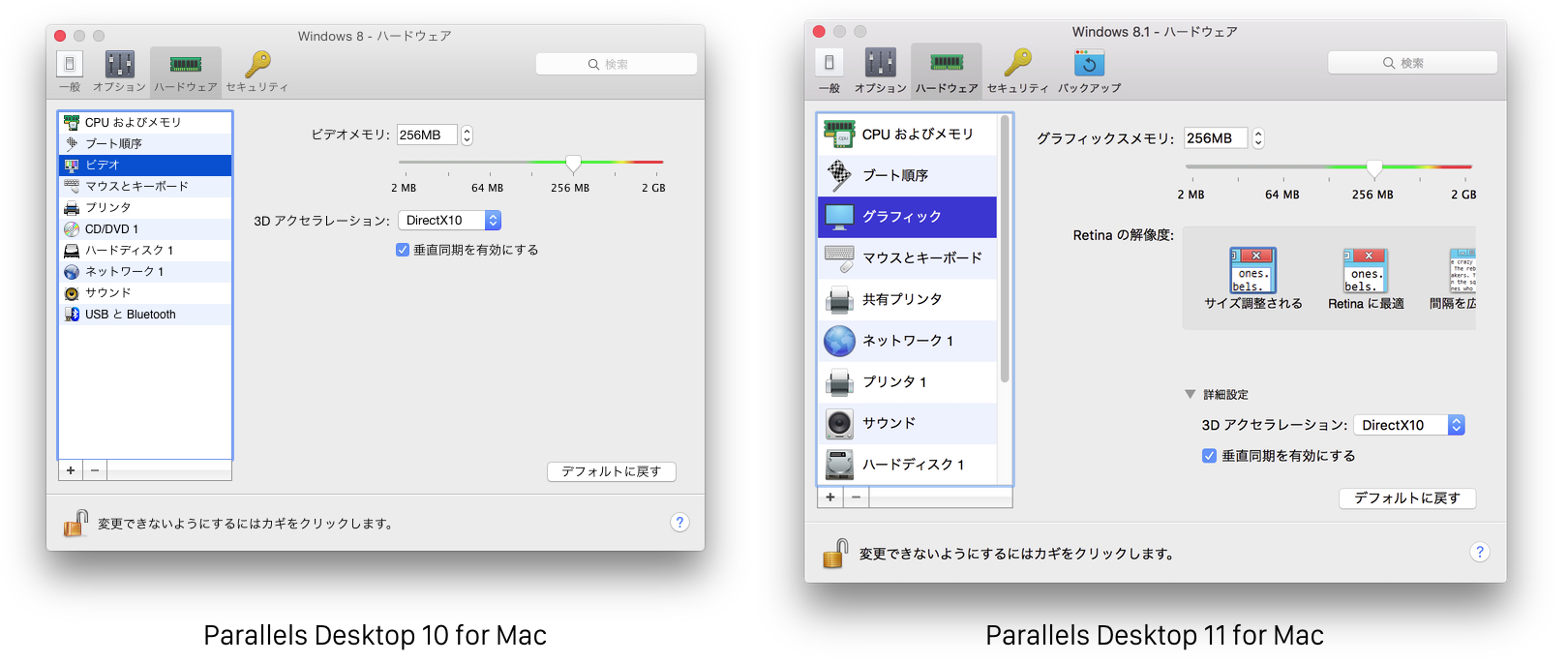Add device with plus button in Windows 8.1 window
Viewport: 1568px width, 663px height.
[x=830, y=497]
